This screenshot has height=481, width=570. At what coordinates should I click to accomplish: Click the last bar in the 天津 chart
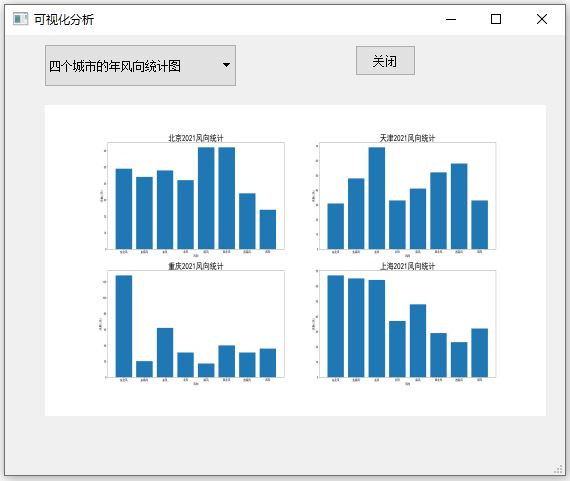click(x=480, y=225)
